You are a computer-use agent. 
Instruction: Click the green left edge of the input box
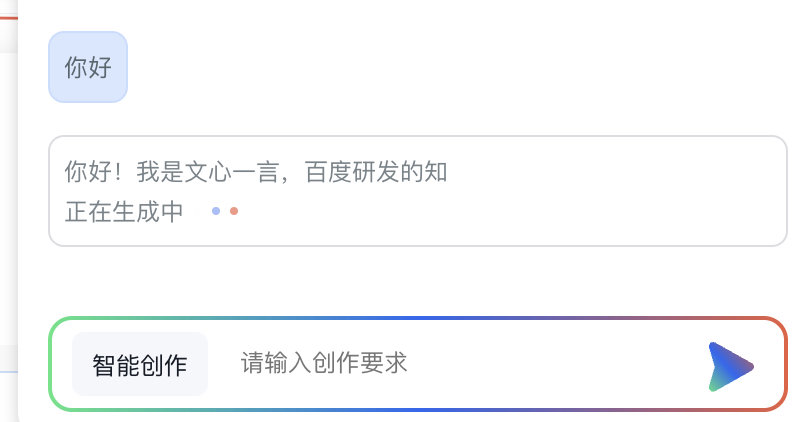(50, 363)
